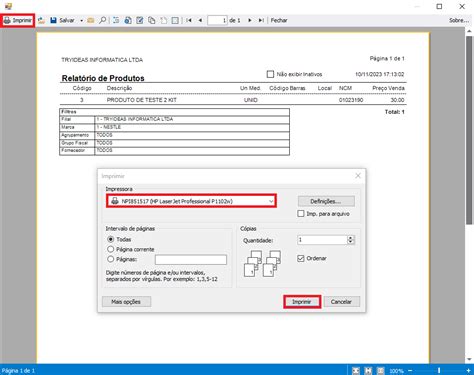This screenshot has width=474, height=375.
Task: Click the 'Relatório de Produtos' title
Action: (x=103, y=78)
